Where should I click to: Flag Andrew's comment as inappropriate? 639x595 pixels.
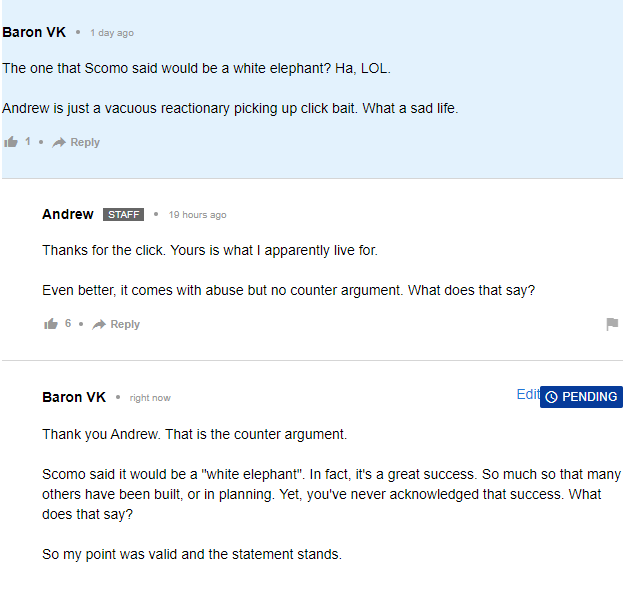[x=612, y=324]
